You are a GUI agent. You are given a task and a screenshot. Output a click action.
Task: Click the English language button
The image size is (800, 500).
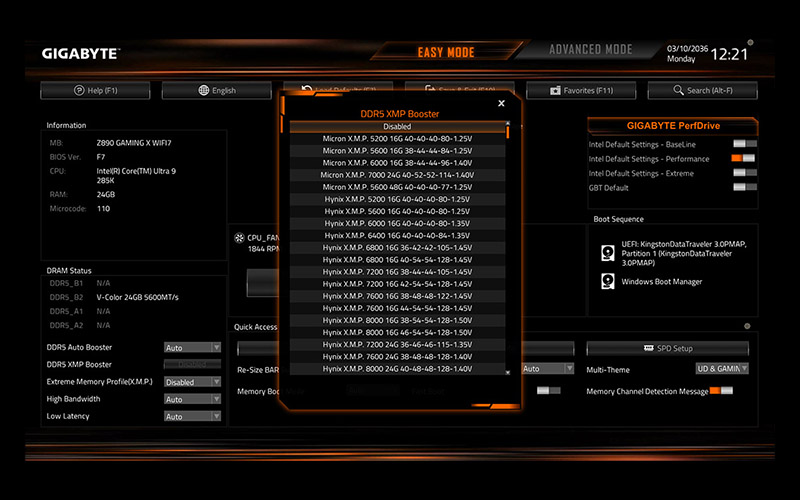[217, 90]
